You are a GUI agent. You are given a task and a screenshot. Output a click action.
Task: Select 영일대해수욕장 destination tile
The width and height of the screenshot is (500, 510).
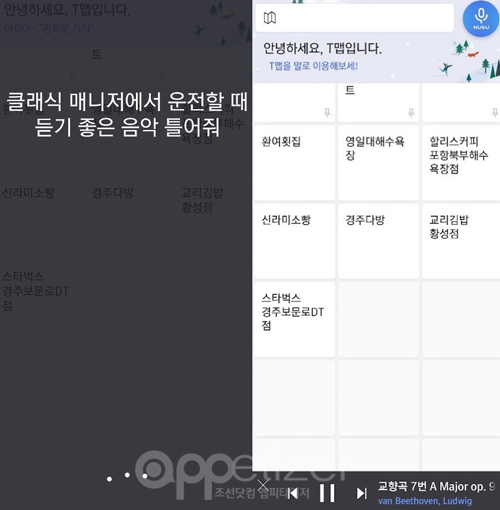378,163
